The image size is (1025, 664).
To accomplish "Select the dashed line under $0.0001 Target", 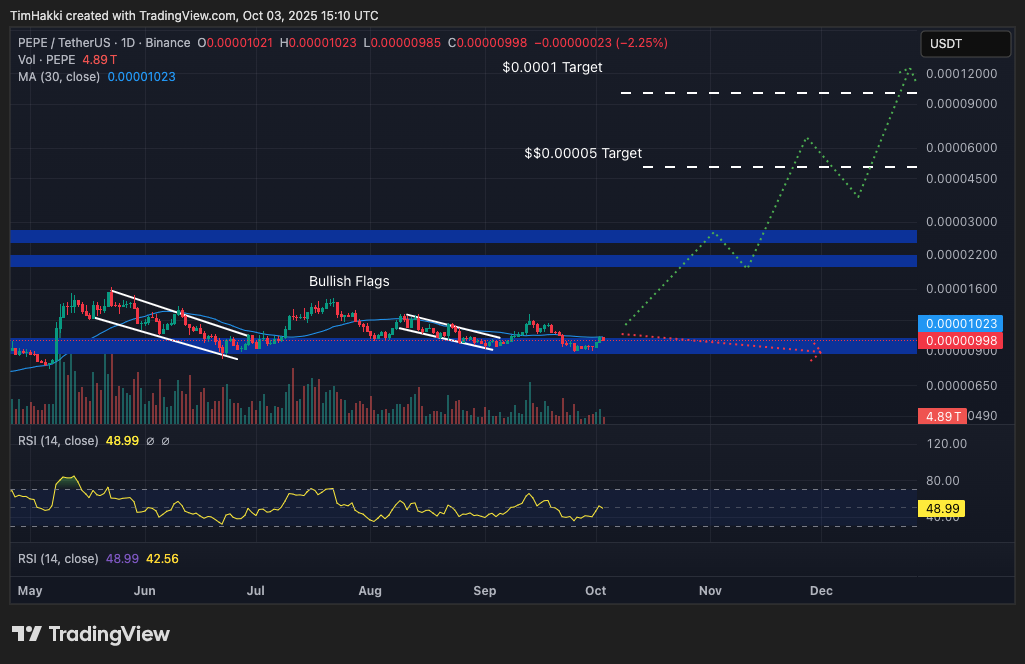I will 768,93.
